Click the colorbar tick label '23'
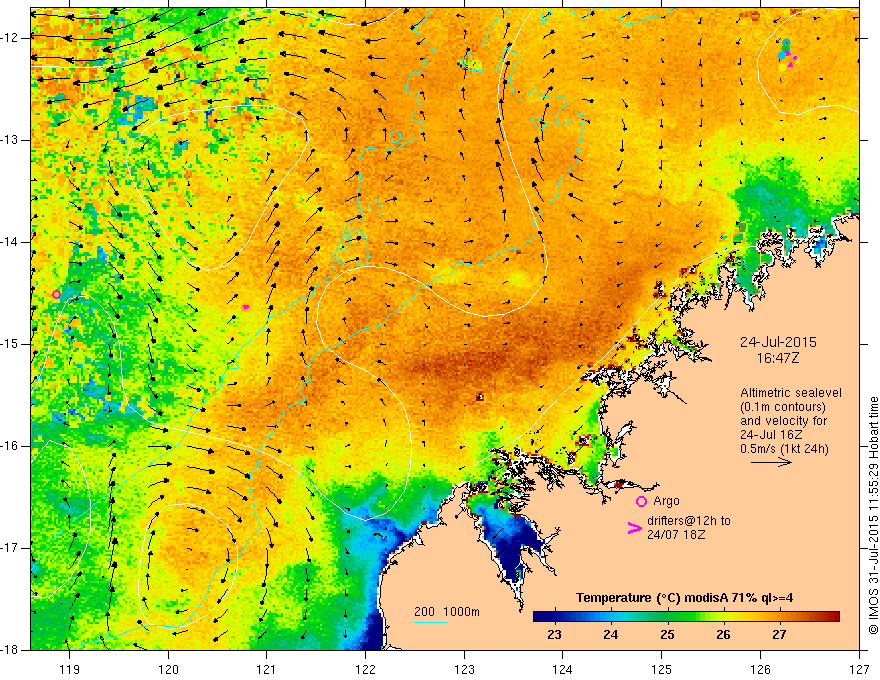The image size is (880, 680). click(x=554, y=635)
